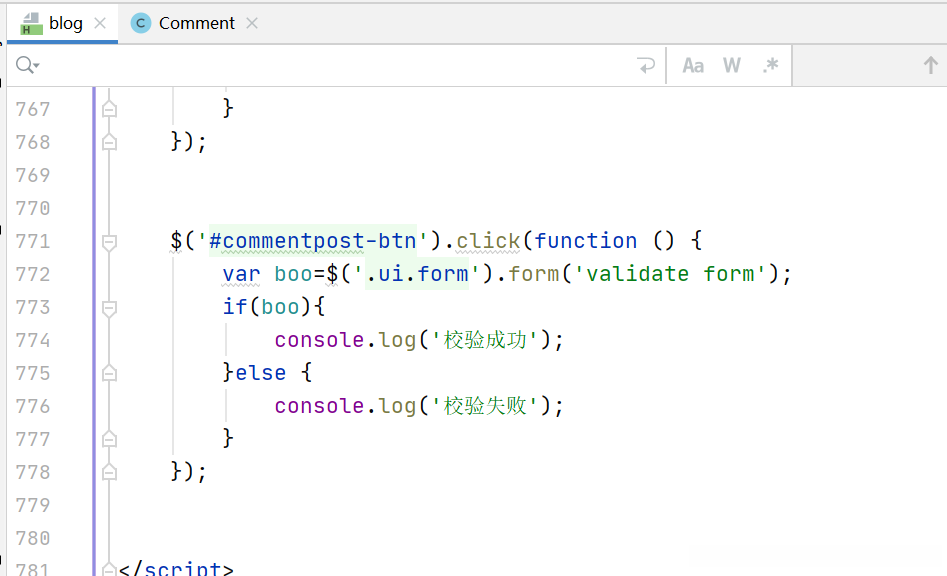Click the new line icon in search
This screenshot has width=947, height=576.
pos(646,65)
